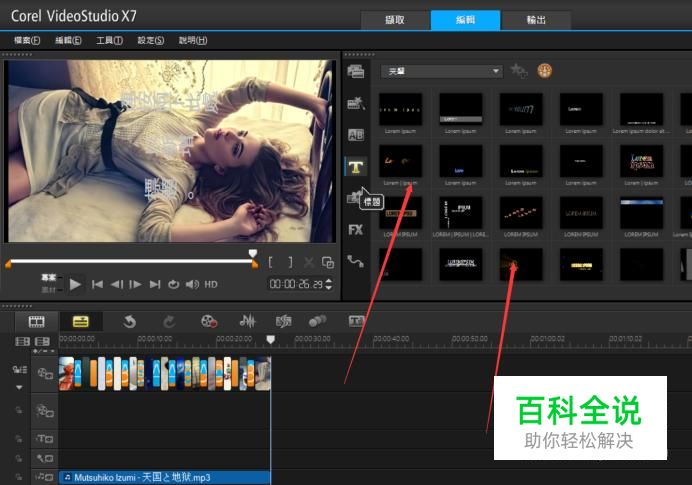The height and width of the screenshot is (485, 692).
Task: Open the 檔案(F) File menu
Action: pyautogui.click(x=27, y=41)
